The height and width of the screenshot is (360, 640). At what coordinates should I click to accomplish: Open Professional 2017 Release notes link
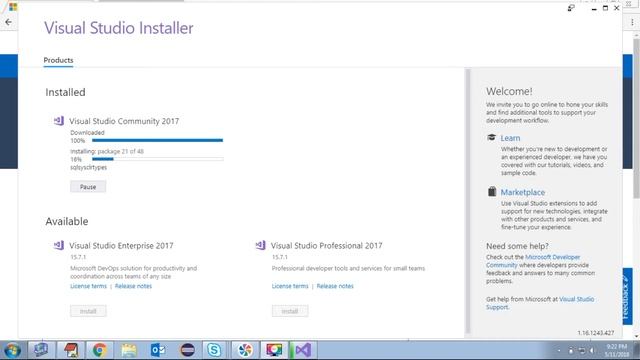[335, 286]
